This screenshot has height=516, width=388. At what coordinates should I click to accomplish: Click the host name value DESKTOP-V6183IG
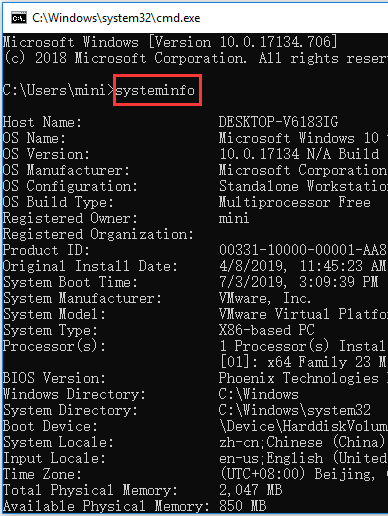278,122
